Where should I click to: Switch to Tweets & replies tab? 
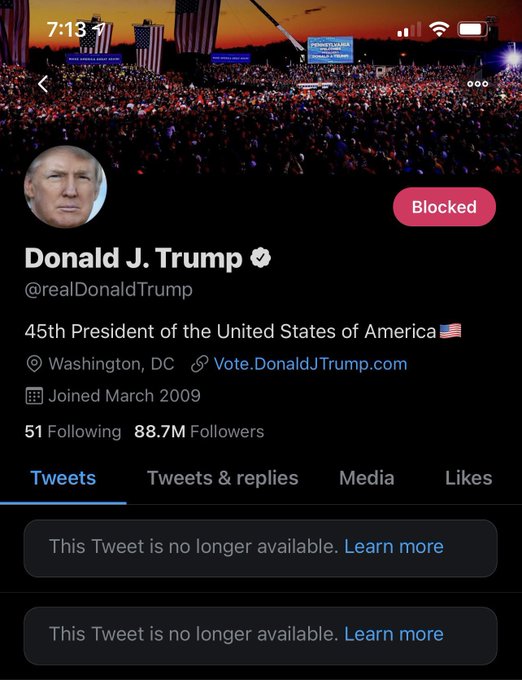[223, 478]
